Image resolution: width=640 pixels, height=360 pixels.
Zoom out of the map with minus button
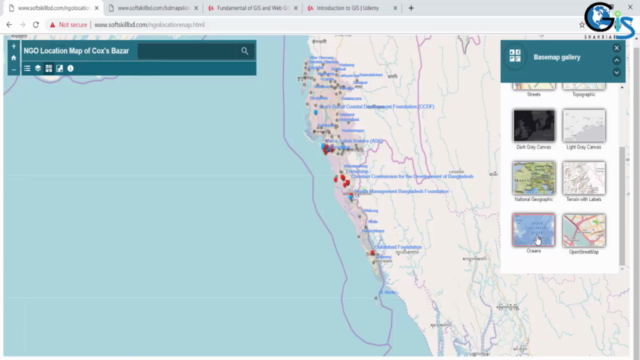coord(13,69)
